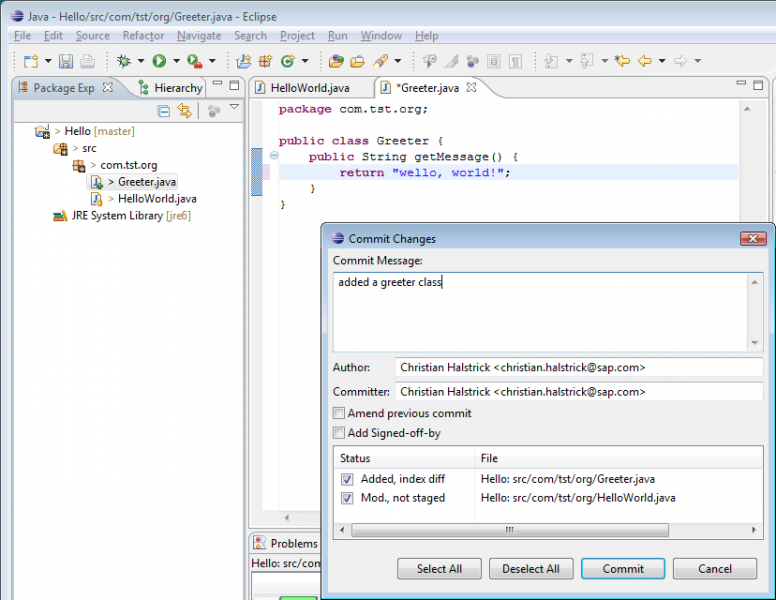This screenshot has width=776, height=600.
Task: Switch to the HelloWorld.java editor tab
Action: (309, 88)
